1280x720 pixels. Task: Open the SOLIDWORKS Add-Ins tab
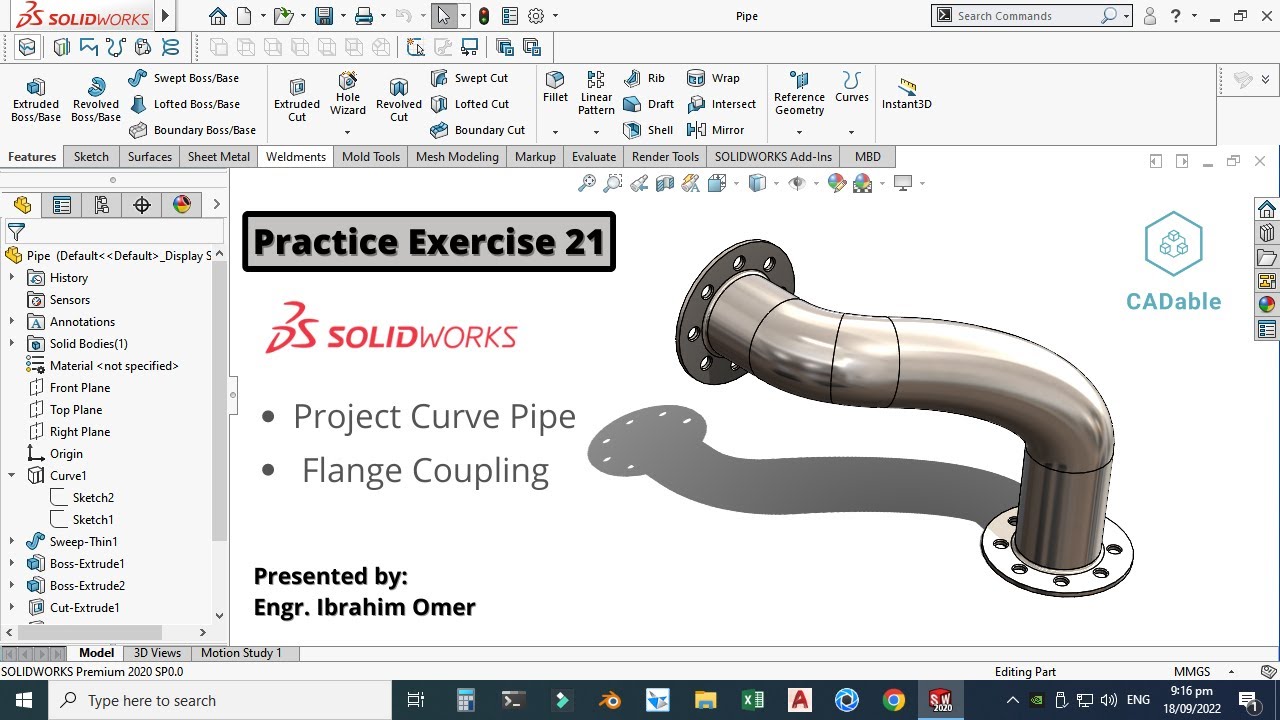[773, 157]
